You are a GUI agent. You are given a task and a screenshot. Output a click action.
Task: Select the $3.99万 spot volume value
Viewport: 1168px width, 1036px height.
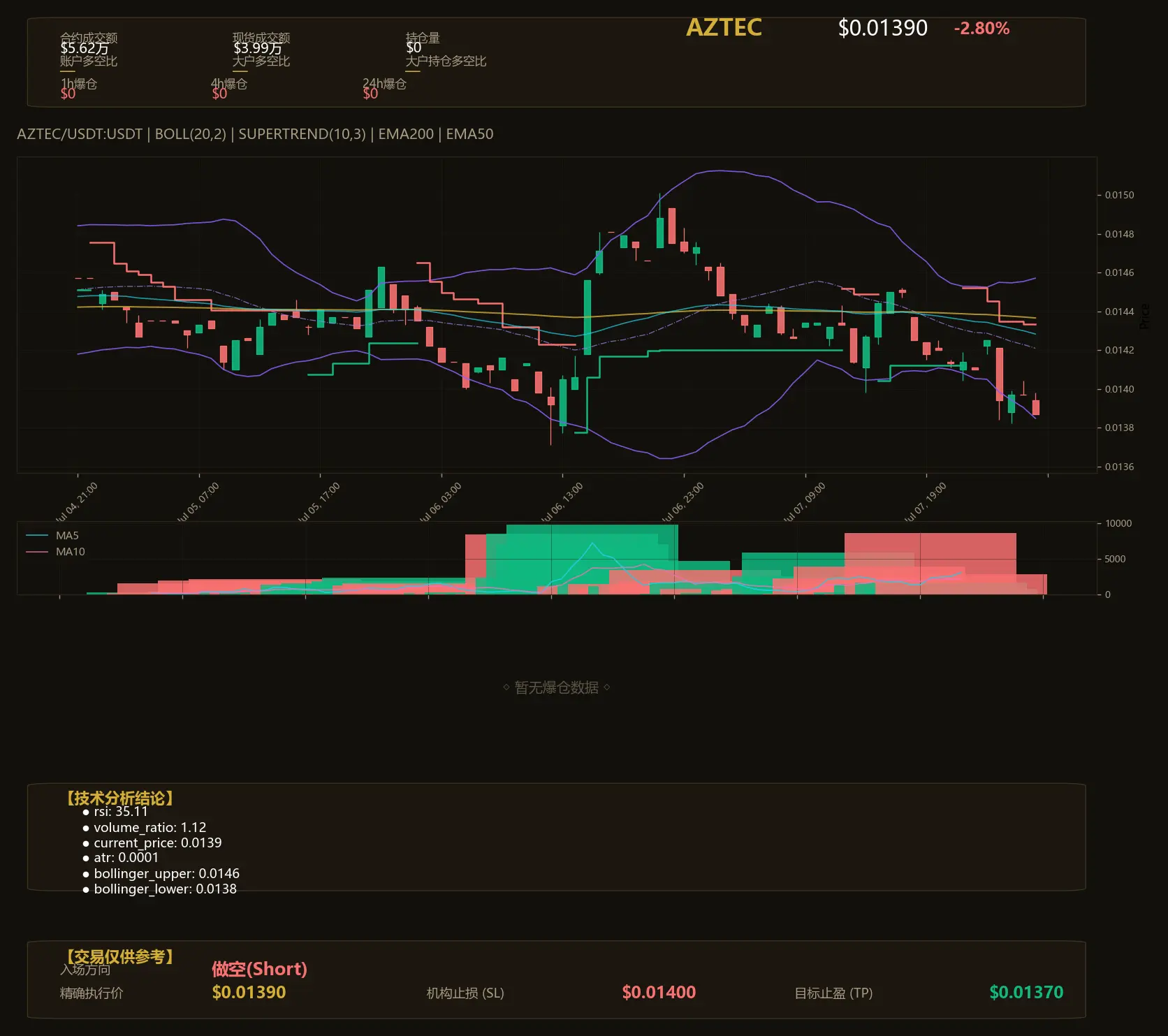click(x=258, y=48)
